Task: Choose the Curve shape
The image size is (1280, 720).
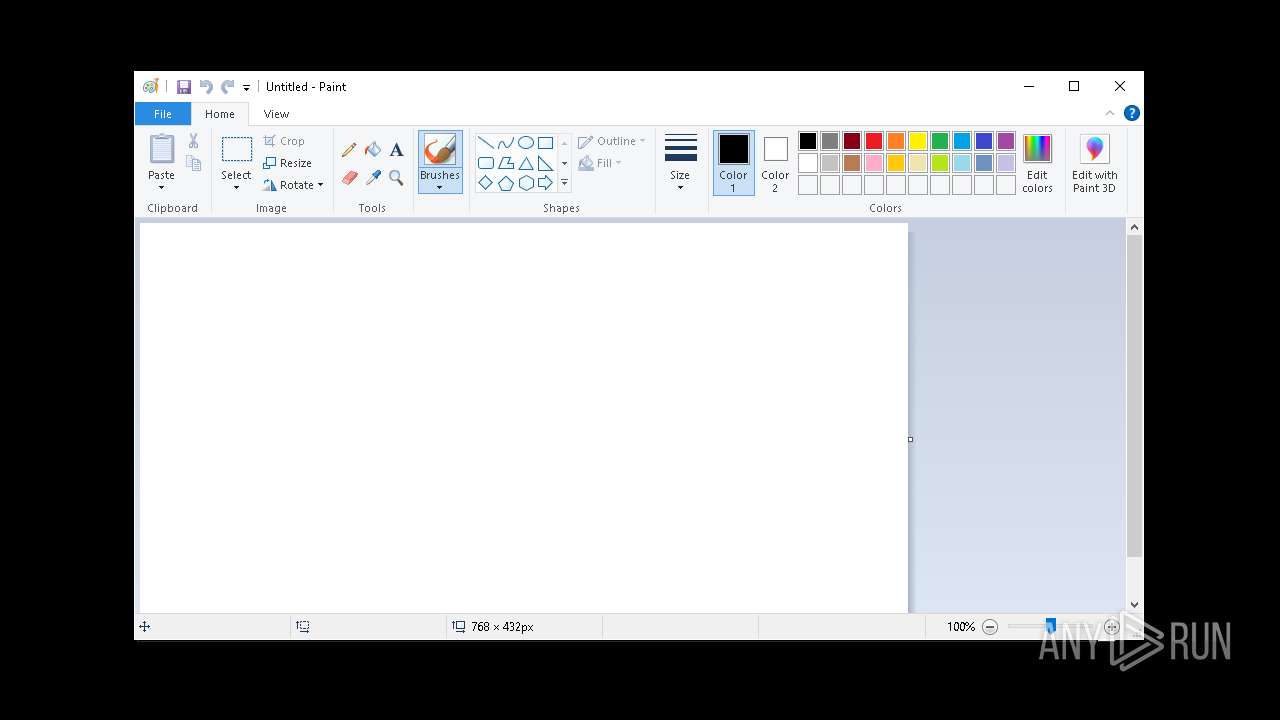Action: pos(505,143)
